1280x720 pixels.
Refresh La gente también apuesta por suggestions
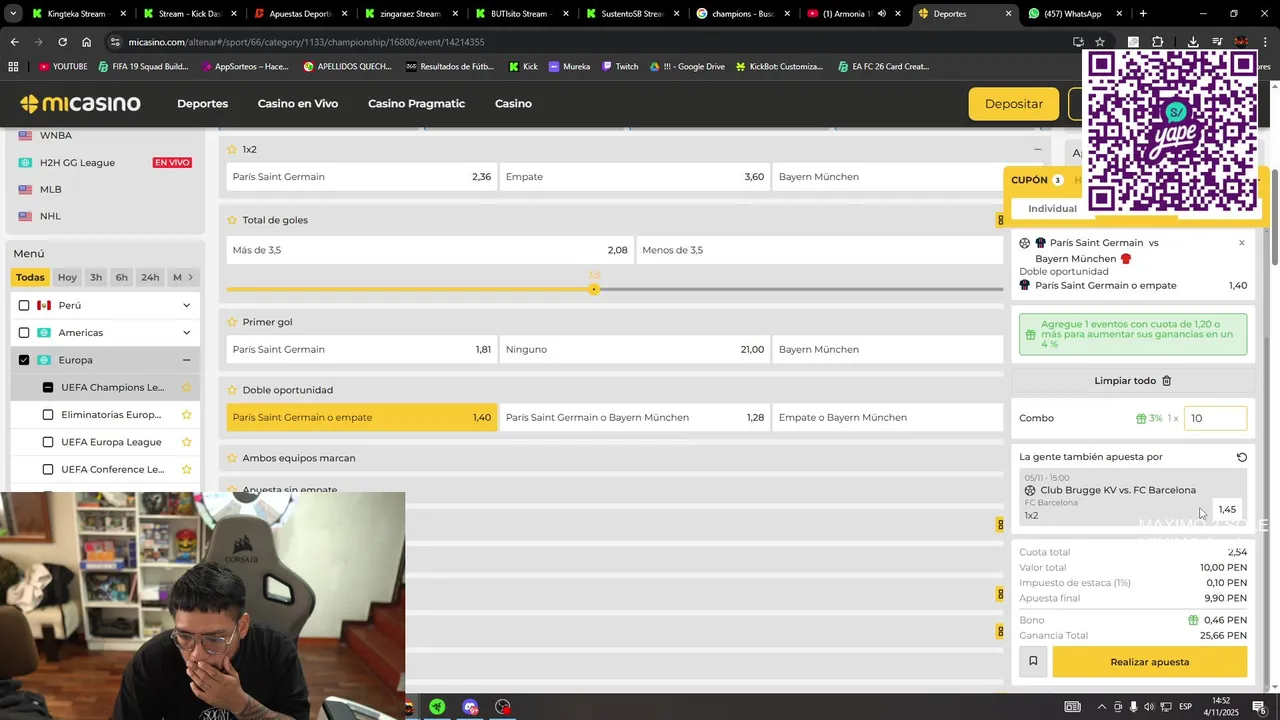(x=1242, y=457)
